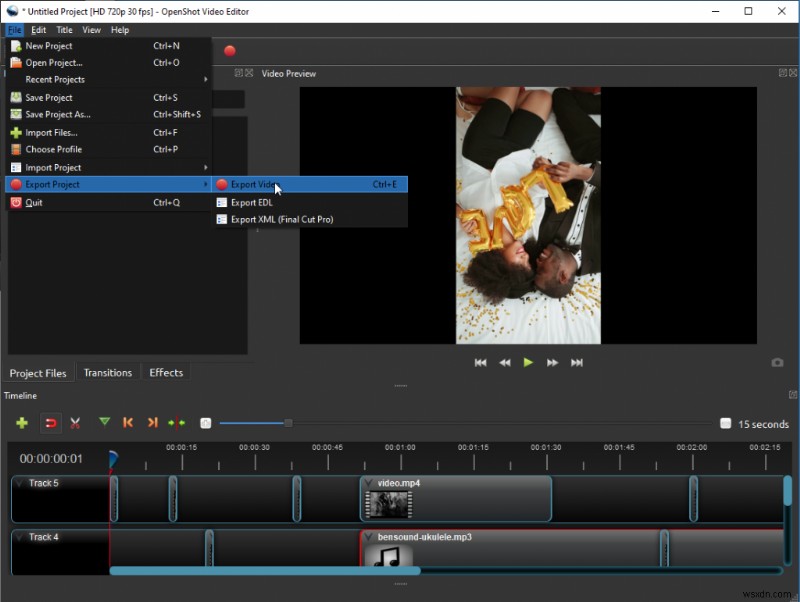Toggle the snapping magnet button
The height and width of the screenshot is (602, 800).
coord(50,423)
